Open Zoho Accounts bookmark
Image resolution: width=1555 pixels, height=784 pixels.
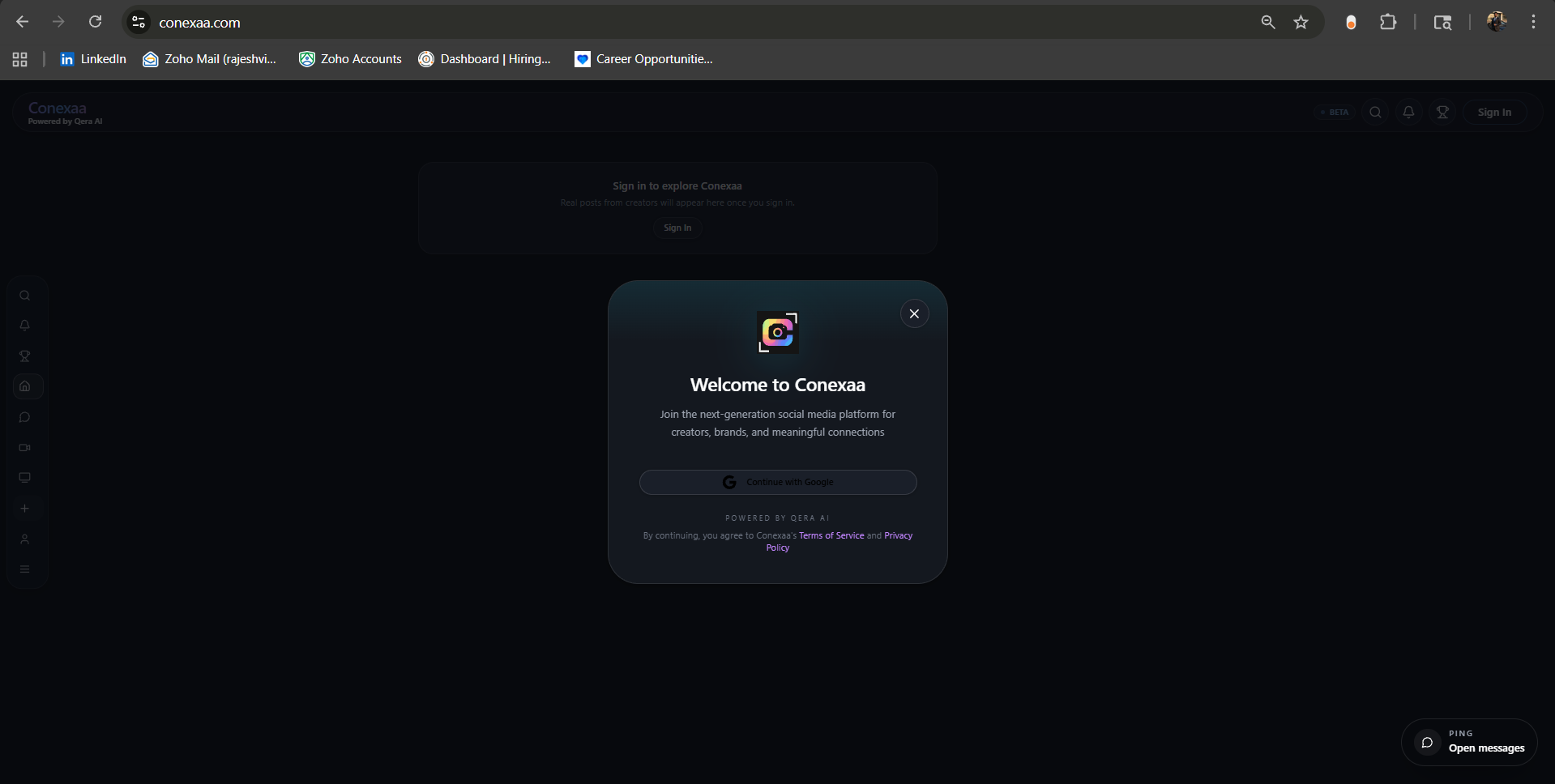350,59
